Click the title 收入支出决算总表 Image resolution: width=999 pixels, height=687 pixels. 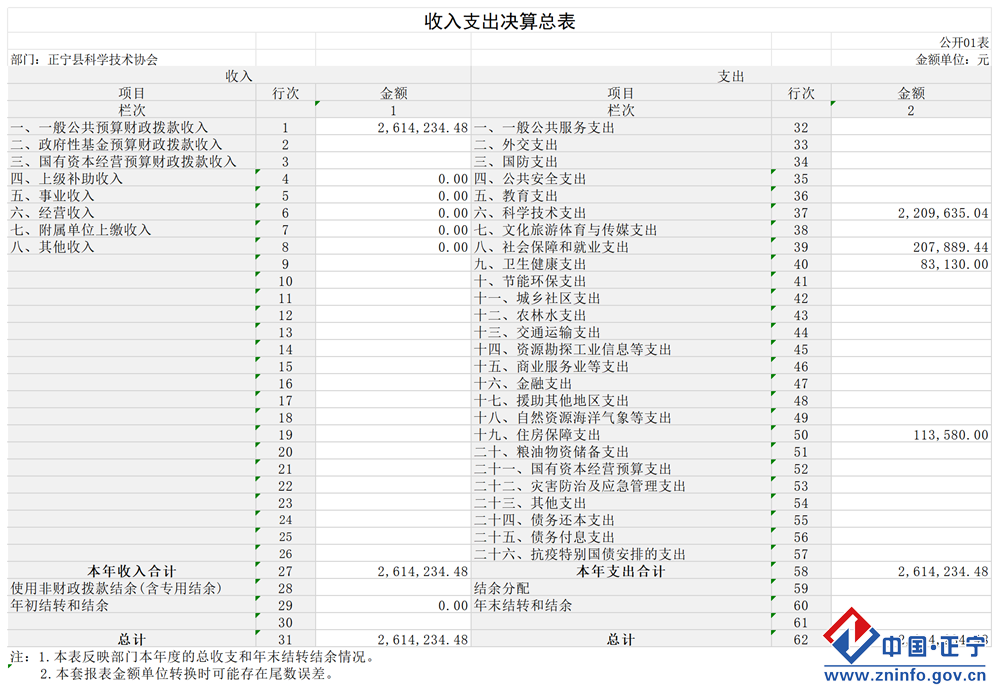[x=500, y=21]
